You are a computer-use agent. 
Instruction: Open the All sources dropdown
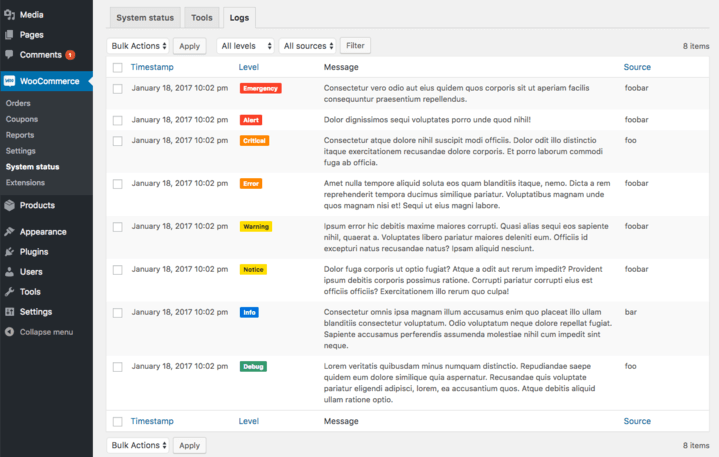tap(307, 46)
